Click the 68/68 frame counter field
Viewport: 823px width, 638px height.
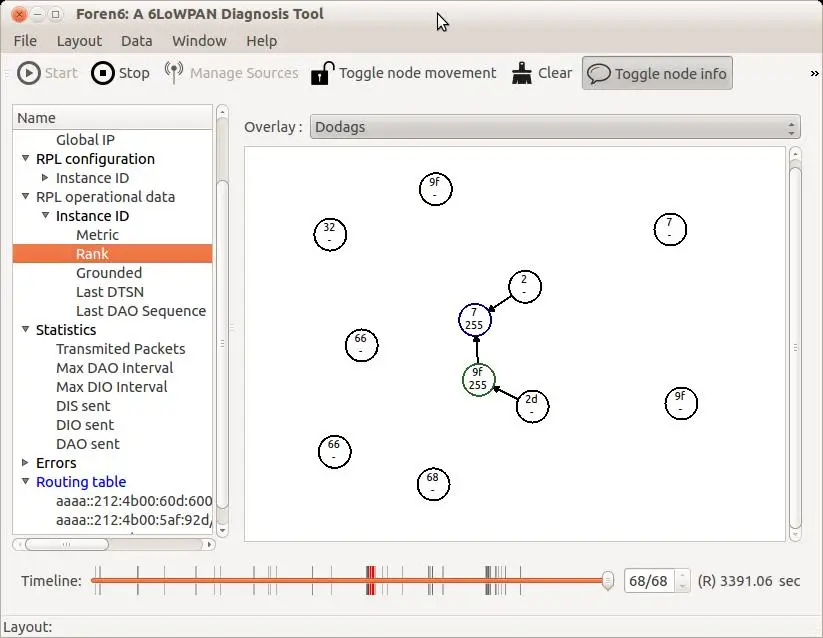(649, 581)
